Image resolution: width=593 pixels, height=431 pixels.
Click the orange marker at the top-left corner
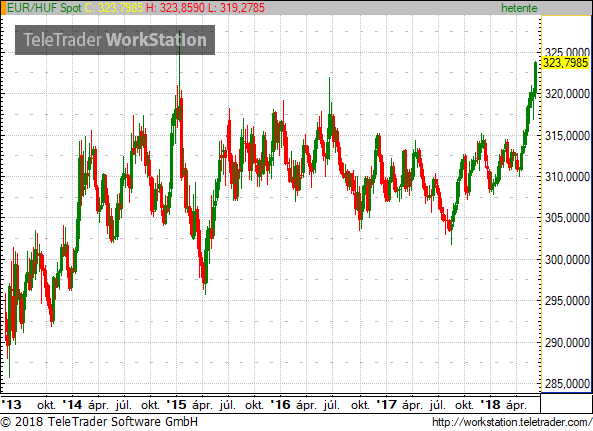[x=3, y=8]
